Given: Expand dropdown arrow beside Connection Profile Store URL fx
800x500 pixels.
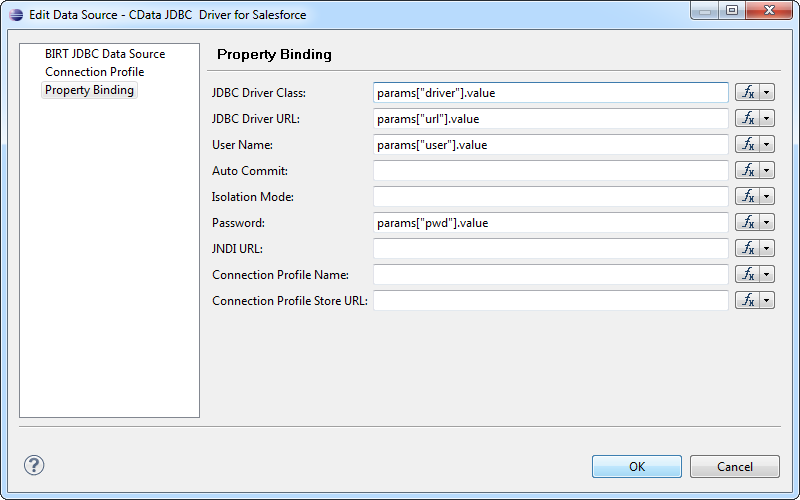Looking at the screenshot, I should coord(767,300).
